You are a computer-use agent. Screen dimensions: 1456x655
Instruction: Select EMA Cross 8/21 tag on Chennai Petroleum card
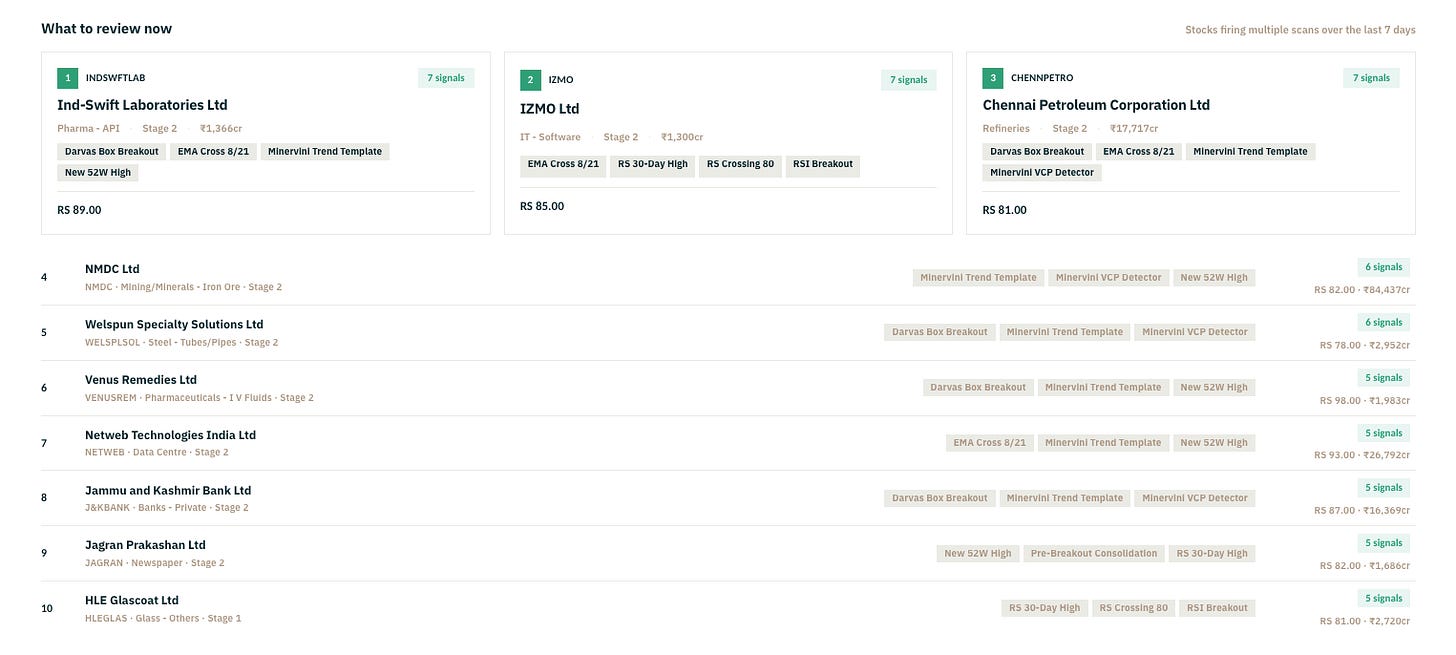(x=1138, y=152)
